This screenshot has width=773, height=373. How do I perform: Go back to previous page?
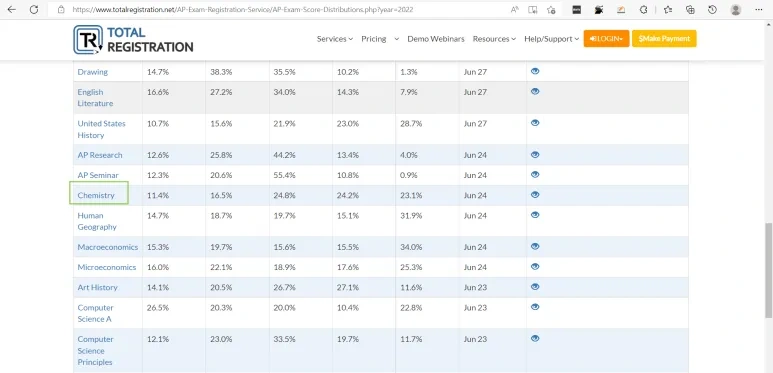coord(11,9)
